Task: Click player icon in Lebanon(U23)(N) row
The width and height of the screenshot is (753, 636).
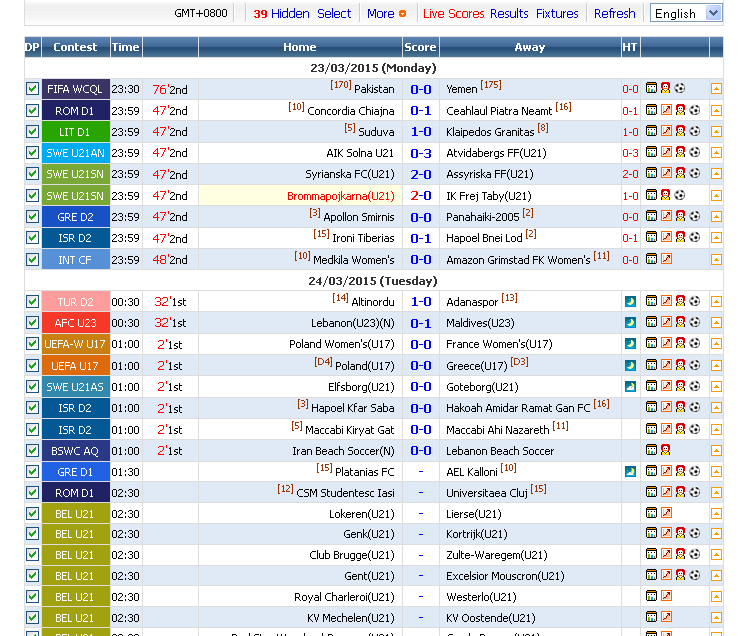Action: click(x=680, y=322)
